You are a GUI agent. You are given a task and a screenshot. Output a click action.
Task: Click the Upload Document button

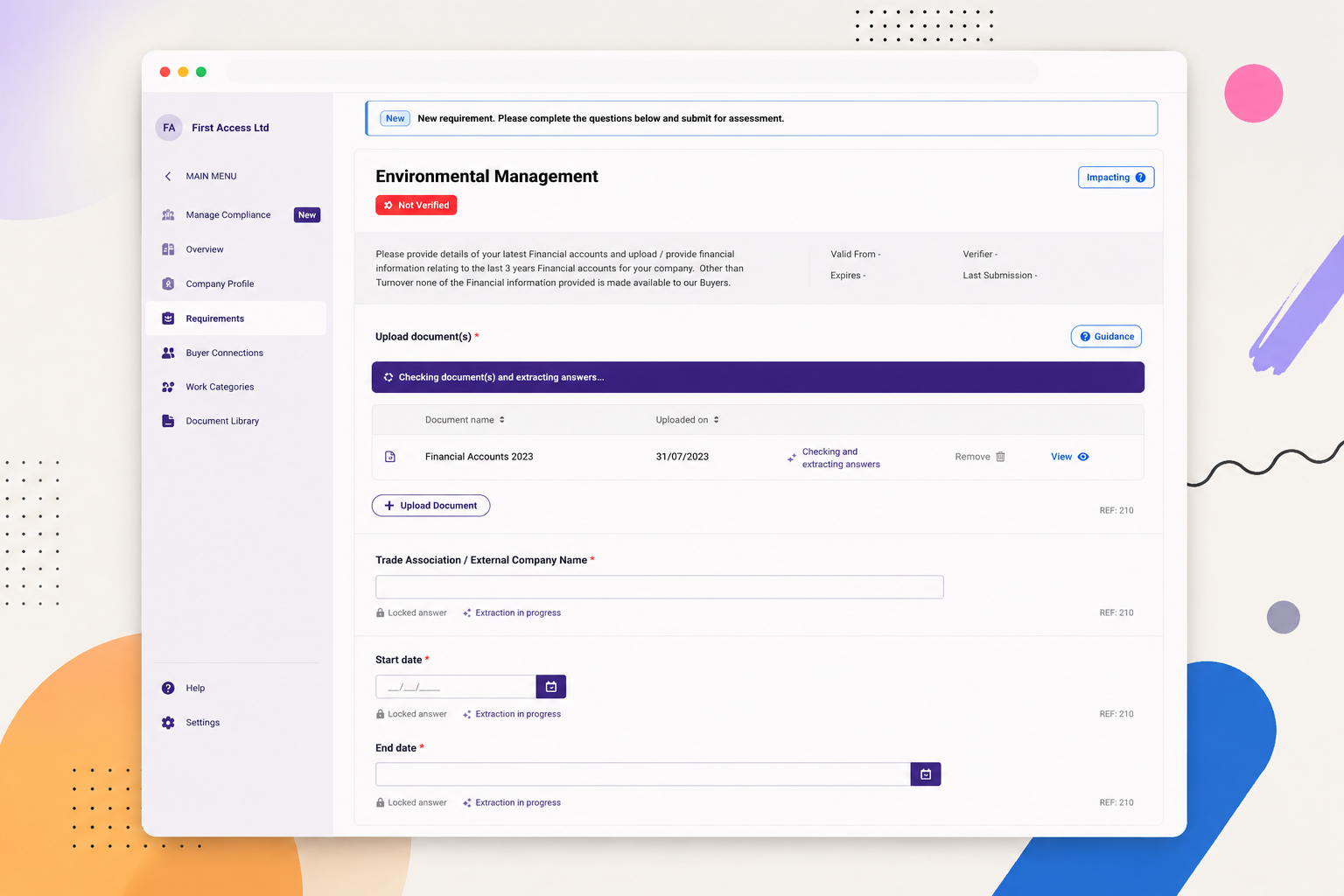pyautogui.click(x=430, y=506)
